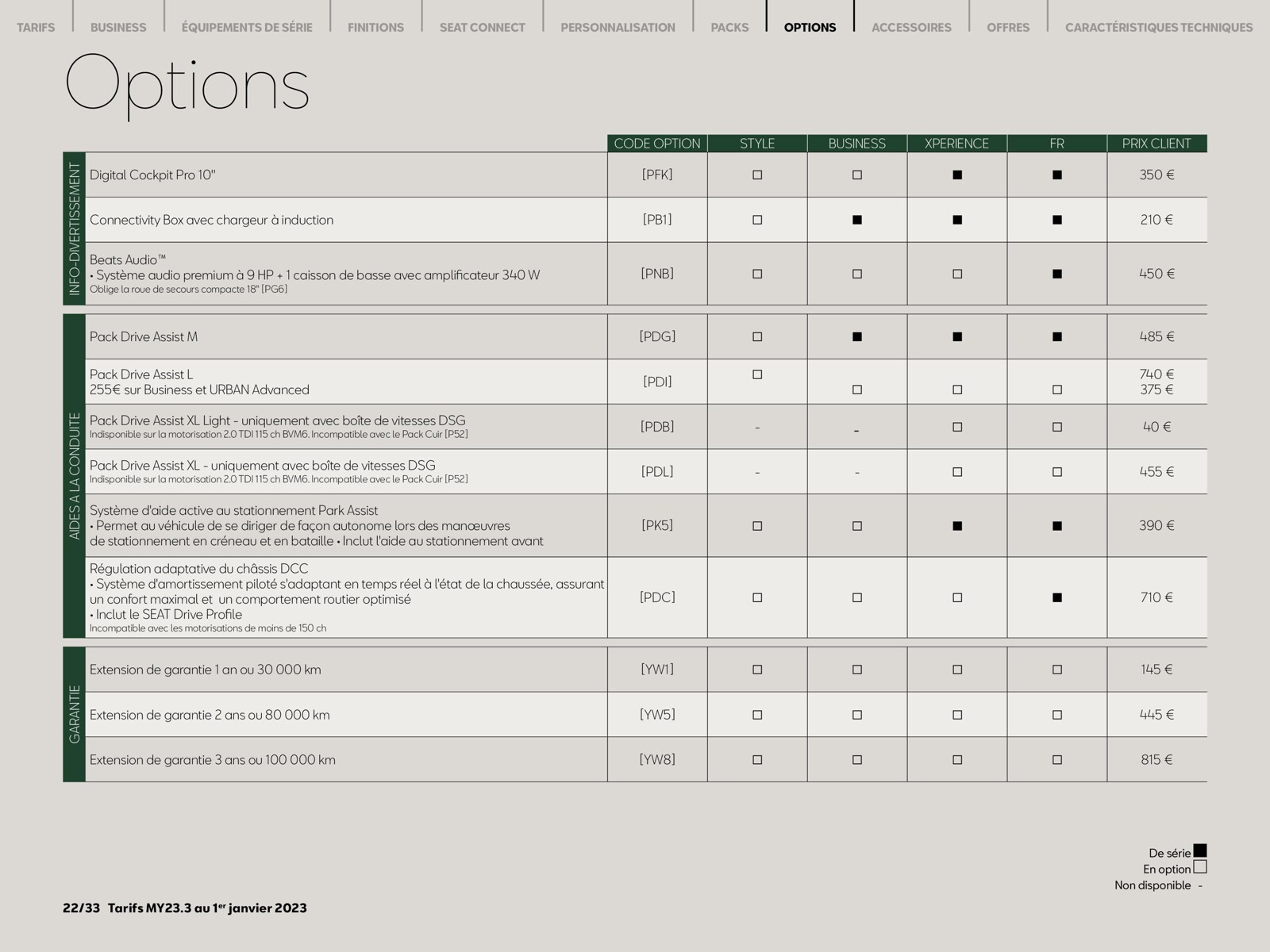Screen dimensions: 1270x952
Task: Click 2 ans warranty Business box
Action: [857, 715]
